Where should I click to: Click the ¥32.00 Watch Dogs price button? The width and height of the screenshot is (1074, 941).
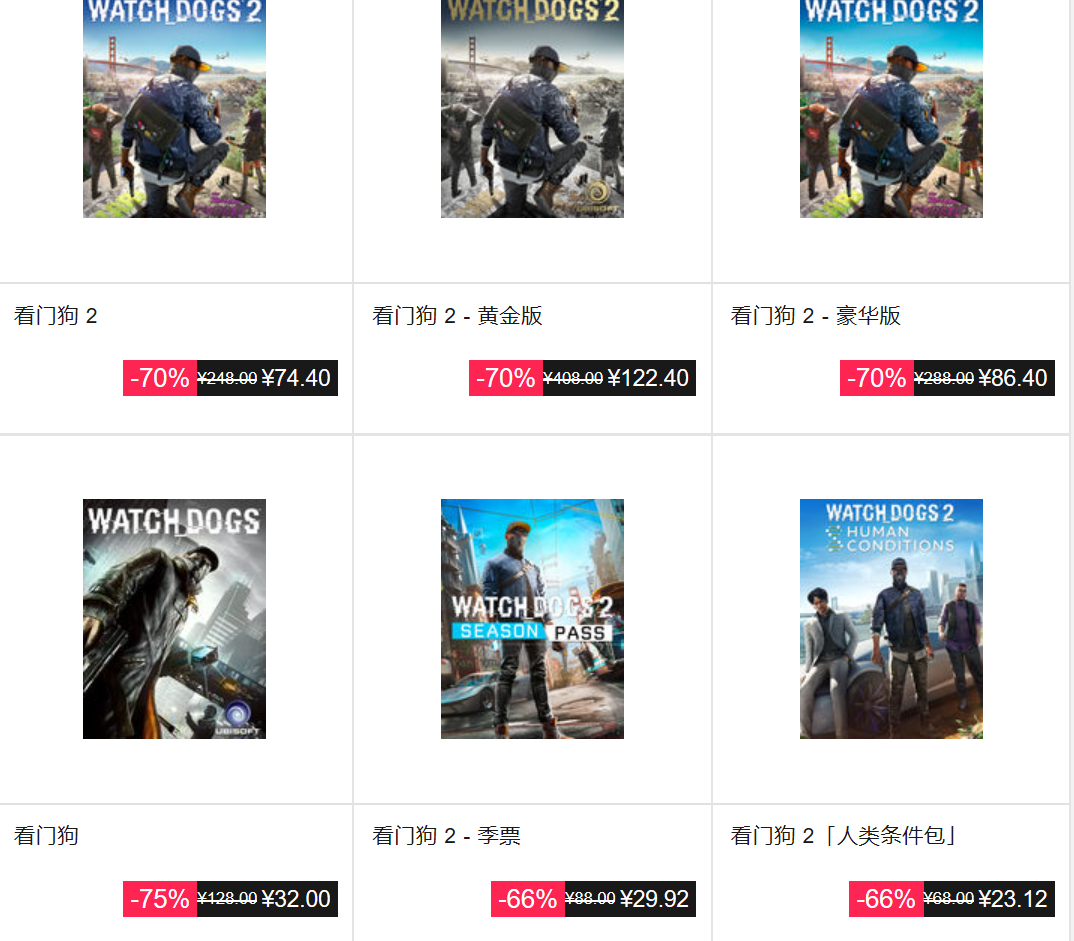[230, 899]
